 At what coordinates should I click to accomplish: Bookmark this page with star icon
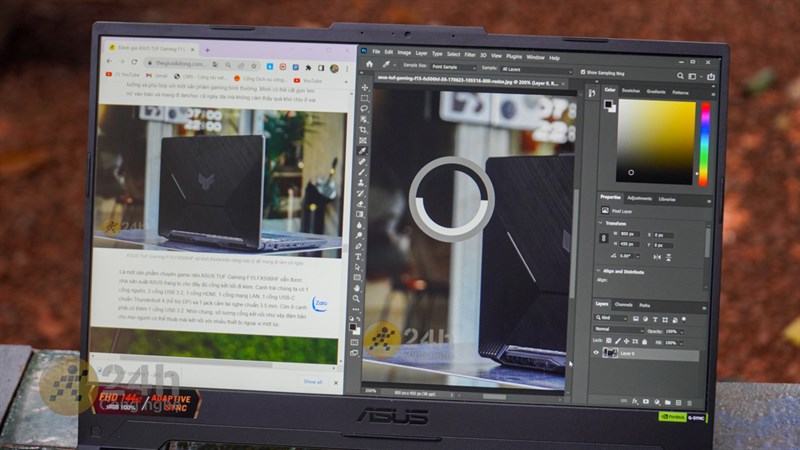254,65
